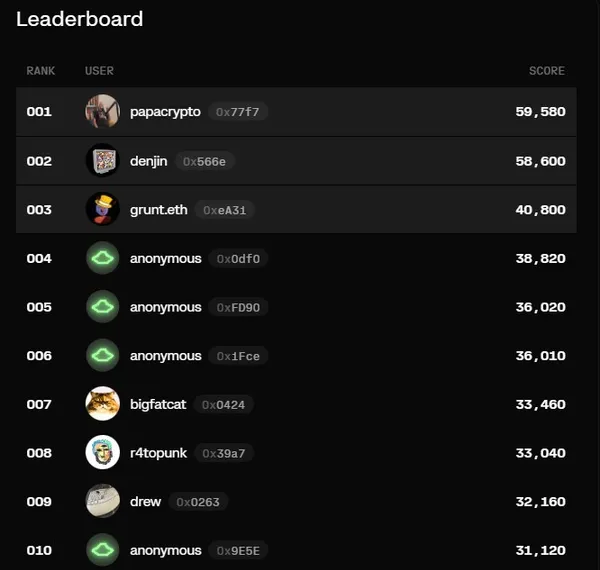Click the green cloud avatar at rank 010

coord(102,550)
